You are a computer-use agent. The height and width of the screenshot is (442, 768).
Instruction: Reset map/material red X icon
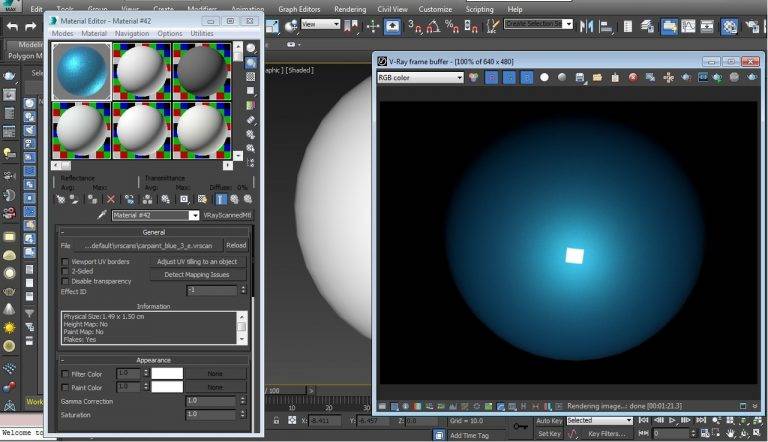pos(111,199)
